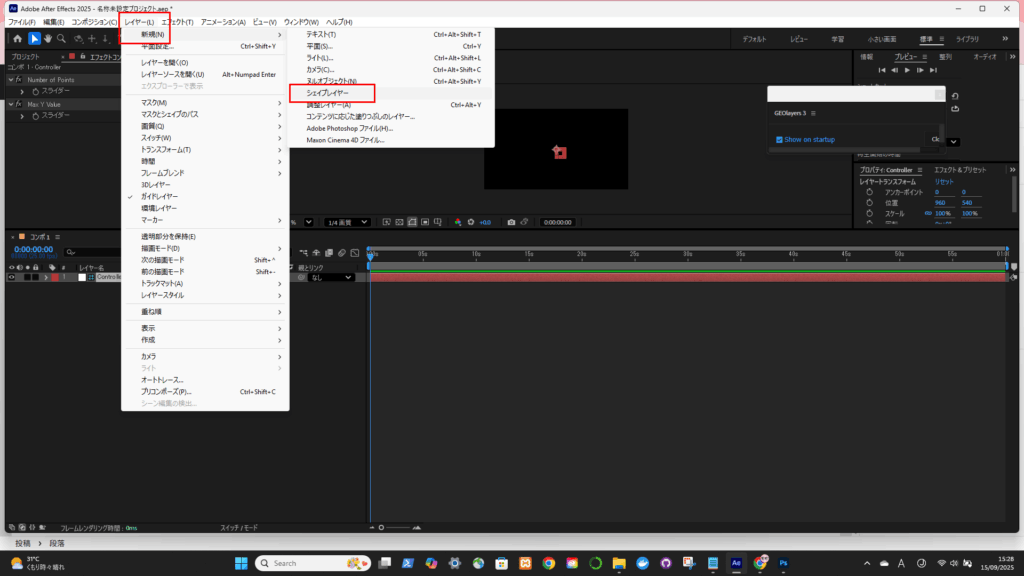Select the Home icon in the toolbar
Image resolution: width=1024 pixels, height=576 pixels.
[17, 39]
